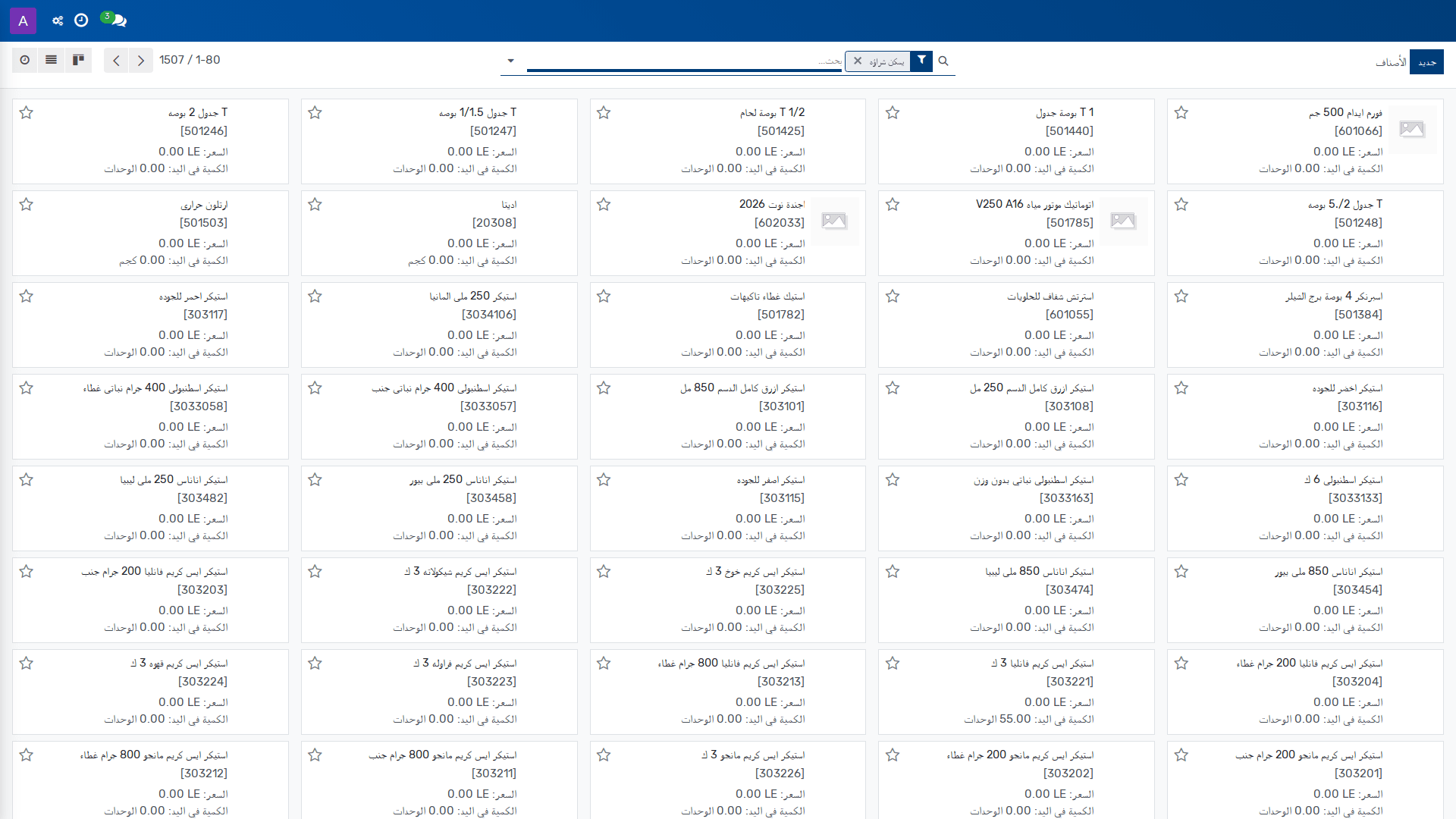Click the search magnifier icon

coord(943,61)
